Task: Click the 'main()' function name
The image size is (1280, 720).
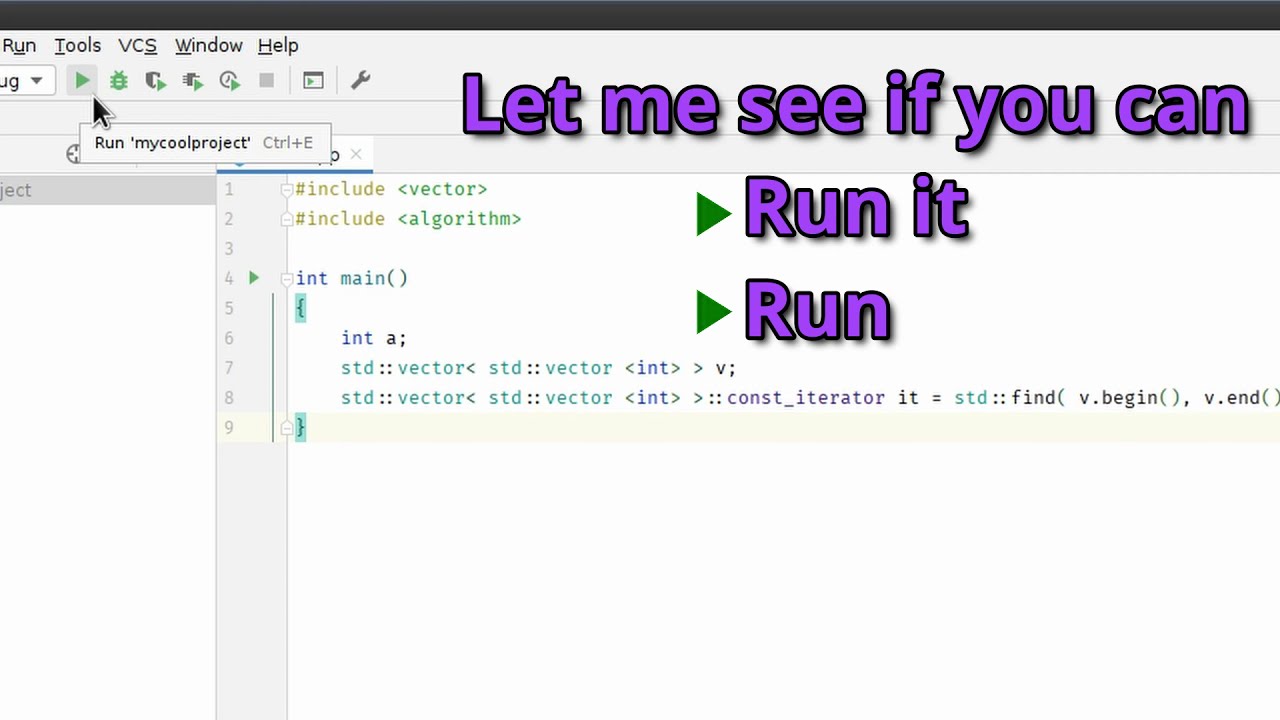Action: tap(374, 279)
